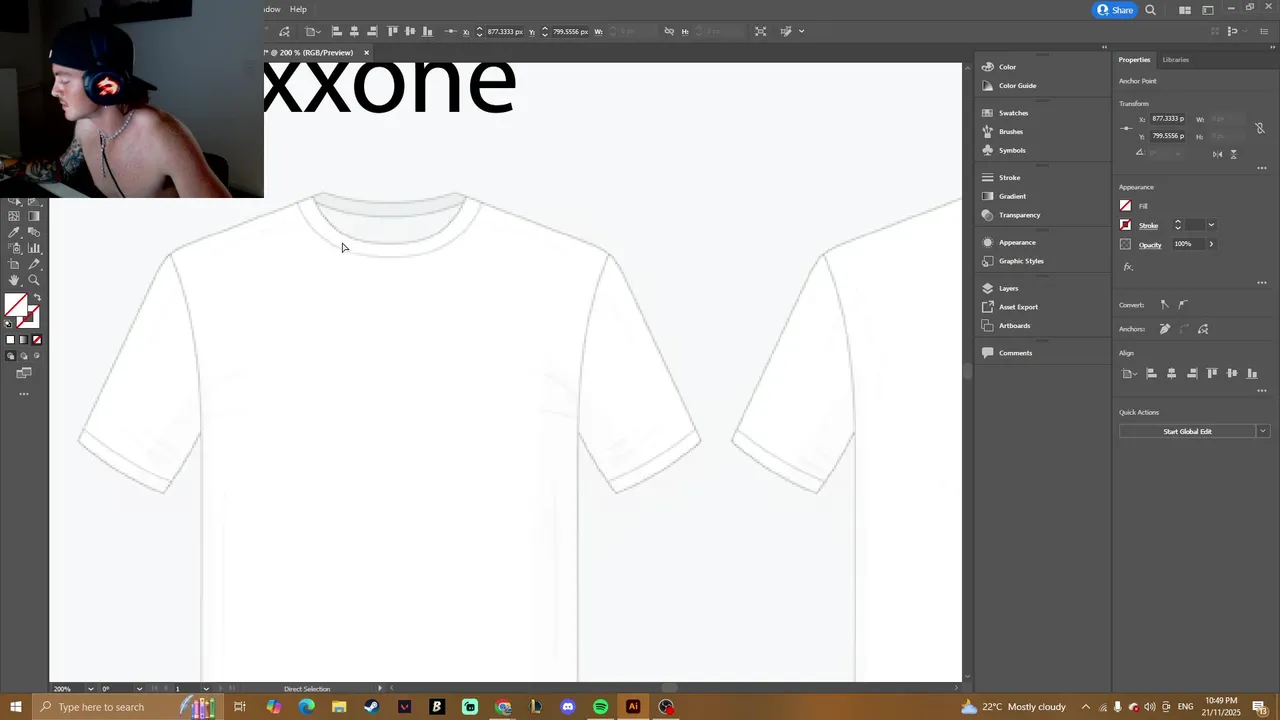
Task: Change the screen mode in toolbar
Action: (24, 373)
